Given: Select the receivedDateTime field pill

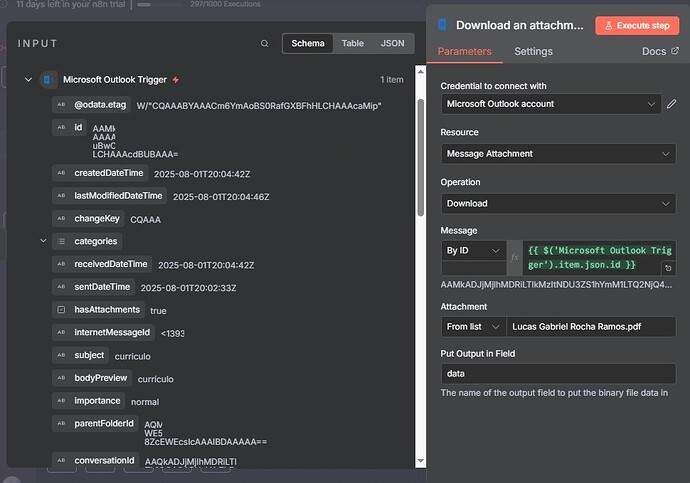Looking at the screenshot, I should (x=102, y=264).
